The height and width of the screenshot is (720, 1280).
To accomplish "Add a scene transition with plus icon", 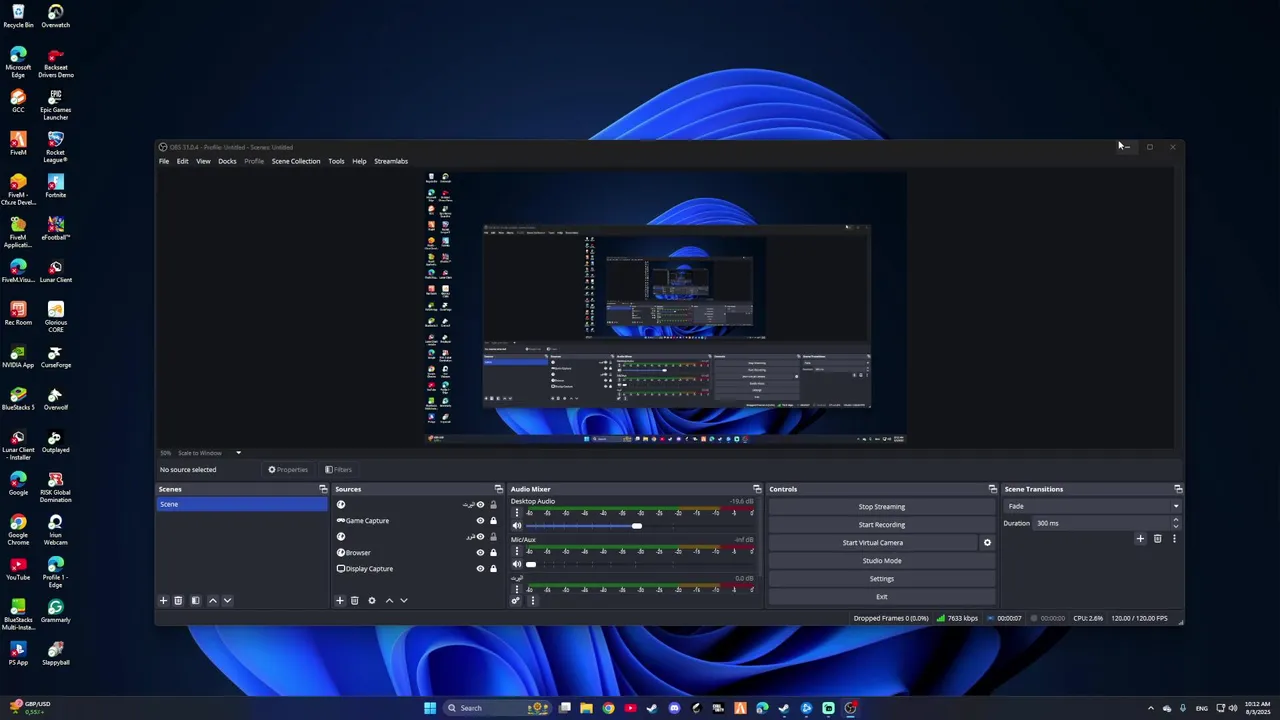I will [x=1140, y=539].
